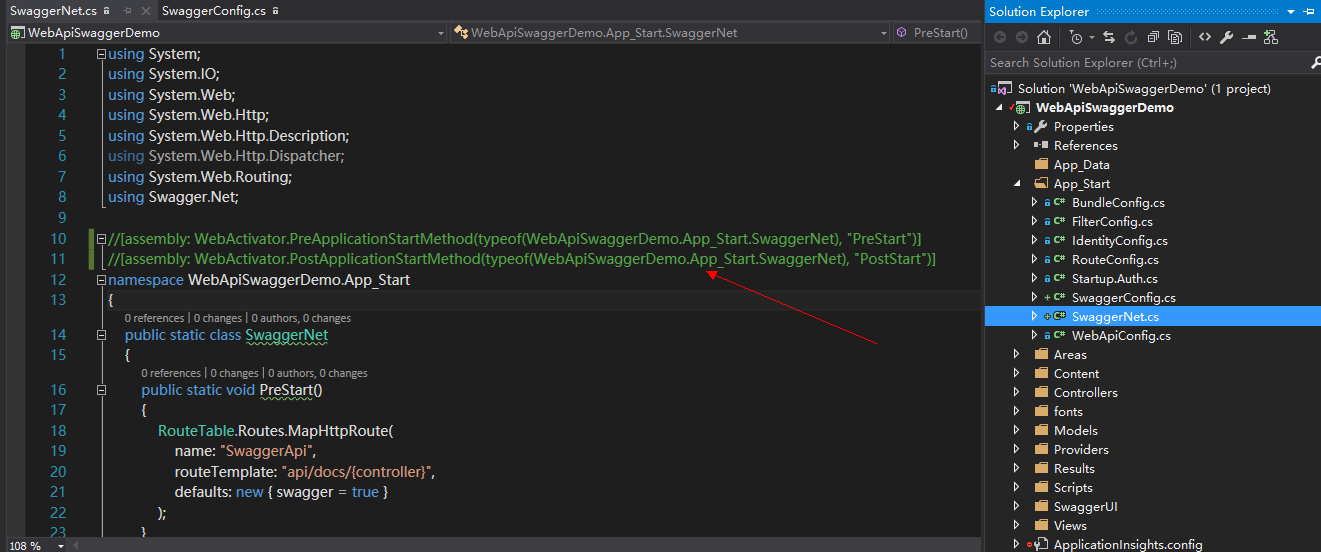
Task: Select RouteConfig.cs in Solution Explorer
Action: [x=1115, y=259]
